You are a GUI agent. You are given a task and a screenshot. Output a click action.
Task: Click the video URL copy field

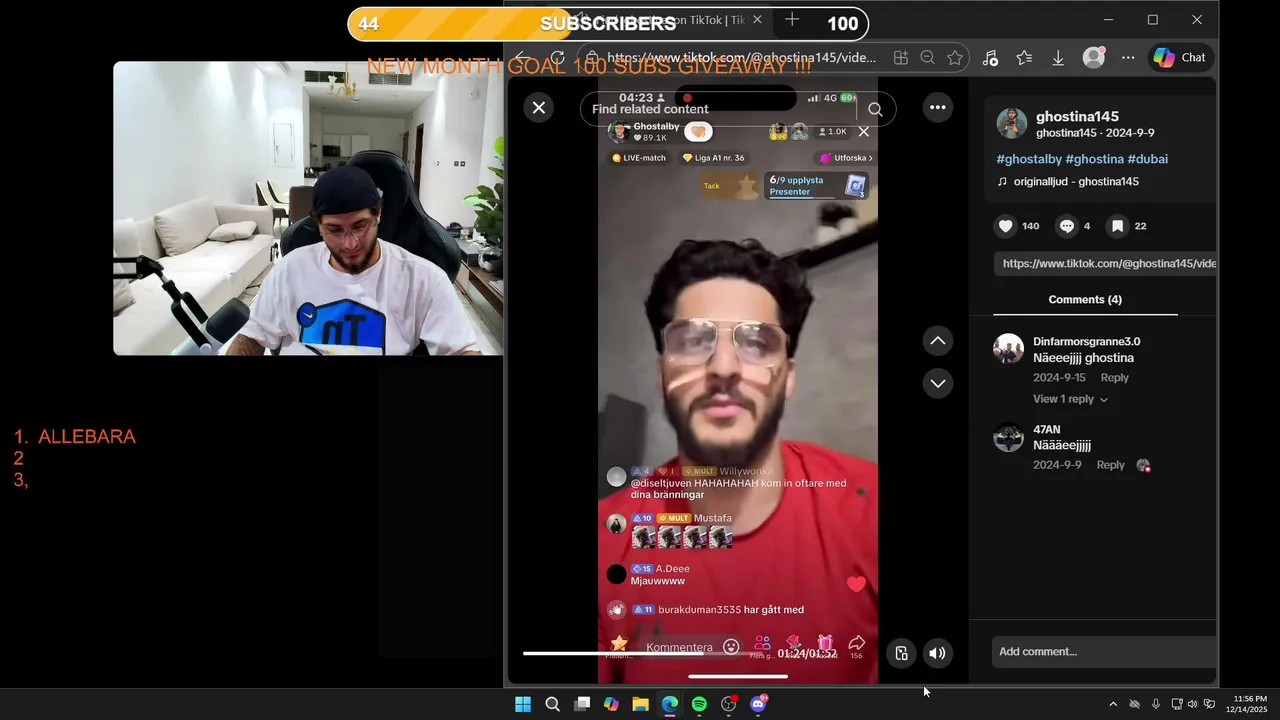[1105, 263]
